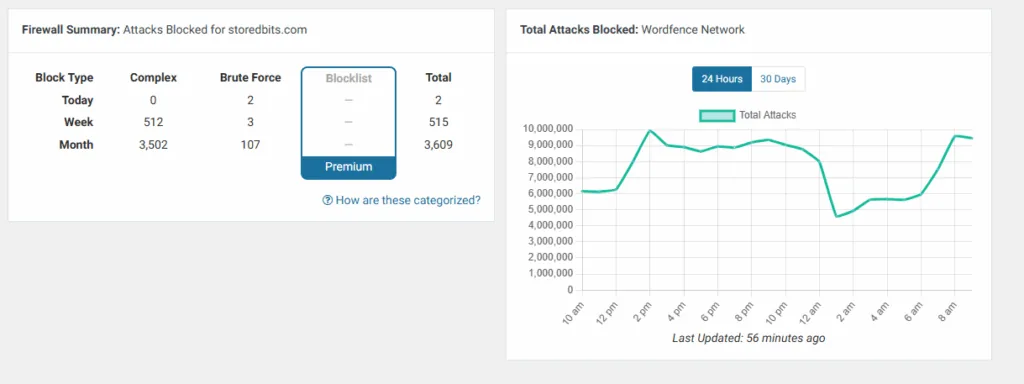Click the Firewall Summary panel title
Screen dimensions: 1024x384
164,30
